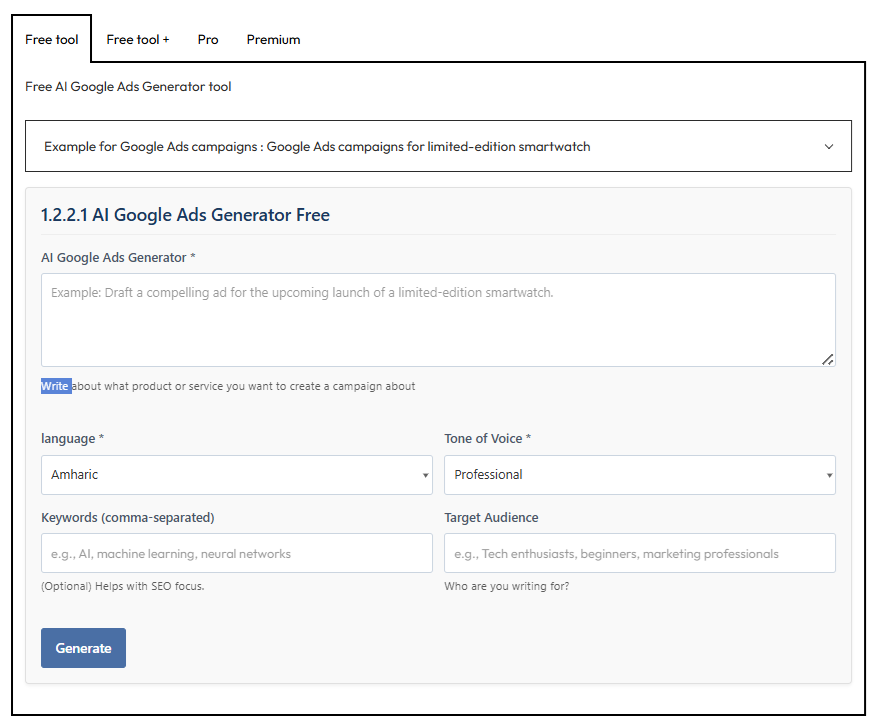879x727 pixels.
Task: Go to the Free tool tab
Action: point(52,40)
